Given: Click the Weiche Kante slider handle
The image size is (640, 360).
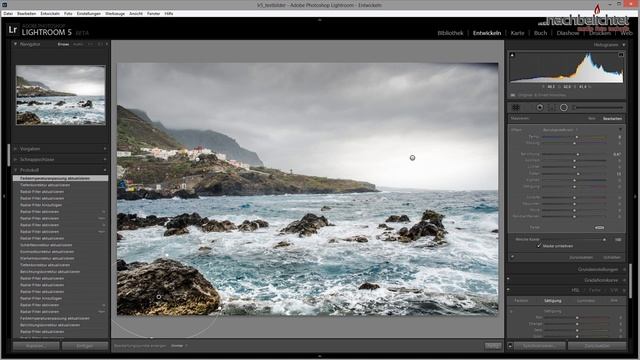Looking at the screenshot, I should [604, 240].
